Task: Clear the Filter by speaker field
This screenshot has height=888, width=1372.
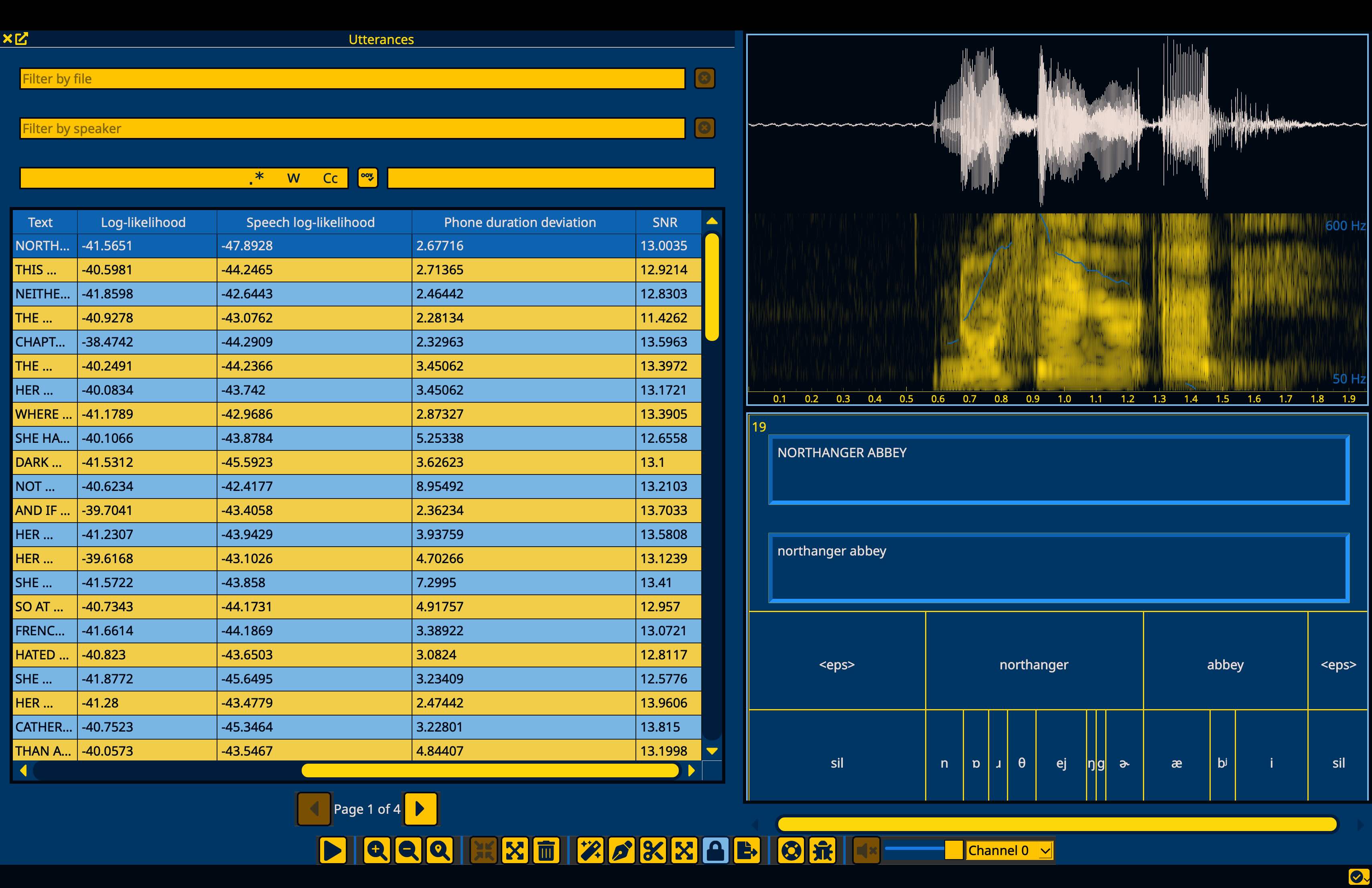Action: 704,128
